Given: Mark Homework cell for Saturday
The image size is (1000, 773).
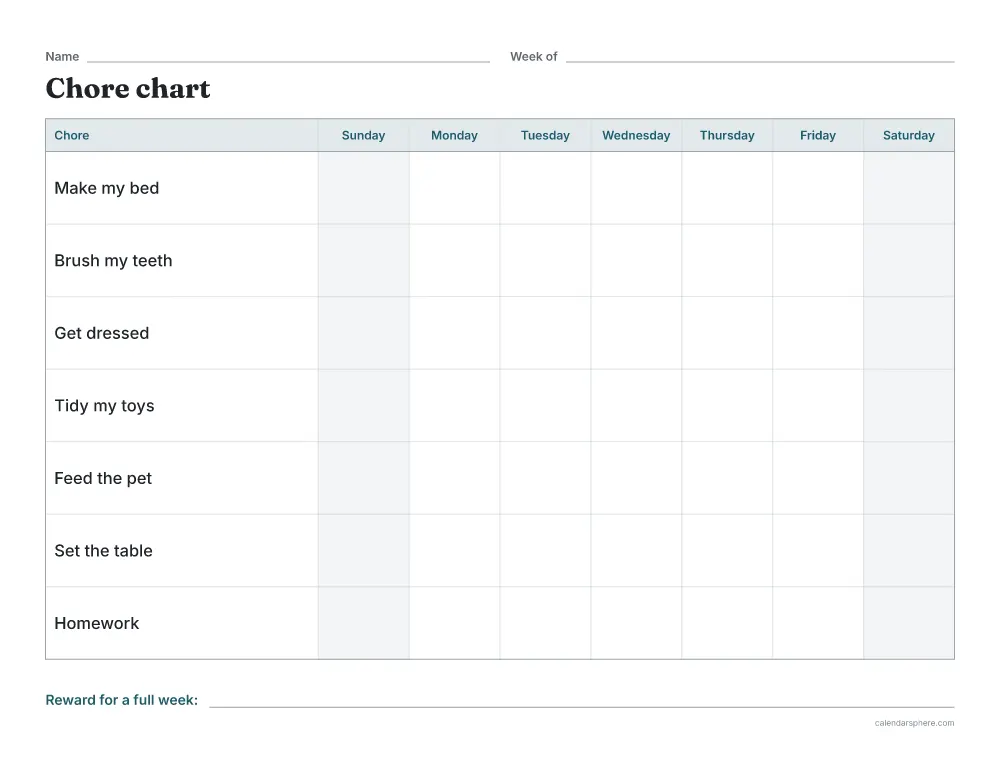Looking at the screenshot, I should tap(909, 623).
